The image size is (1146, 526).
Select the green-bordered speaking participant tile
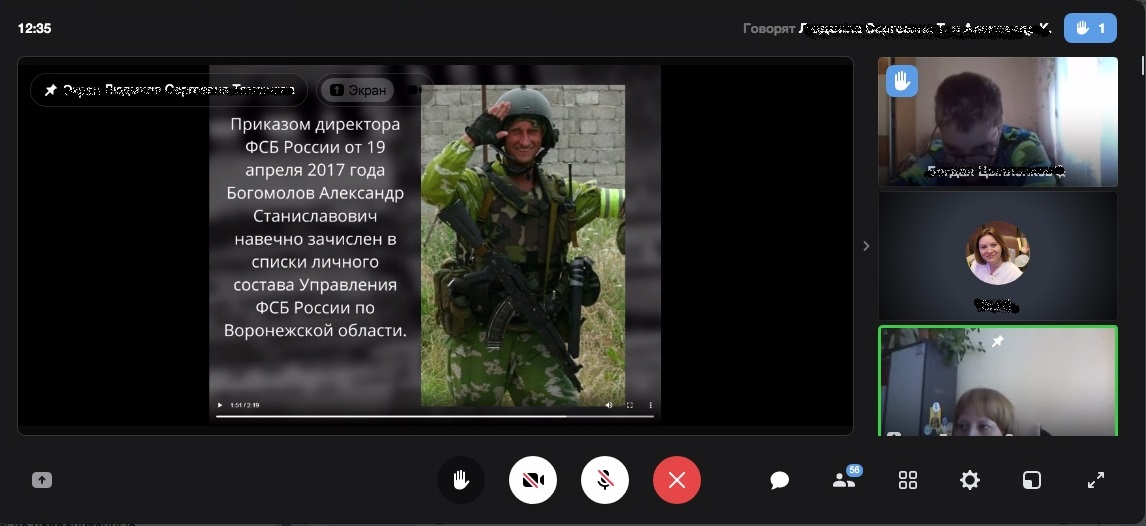point(998,381)
